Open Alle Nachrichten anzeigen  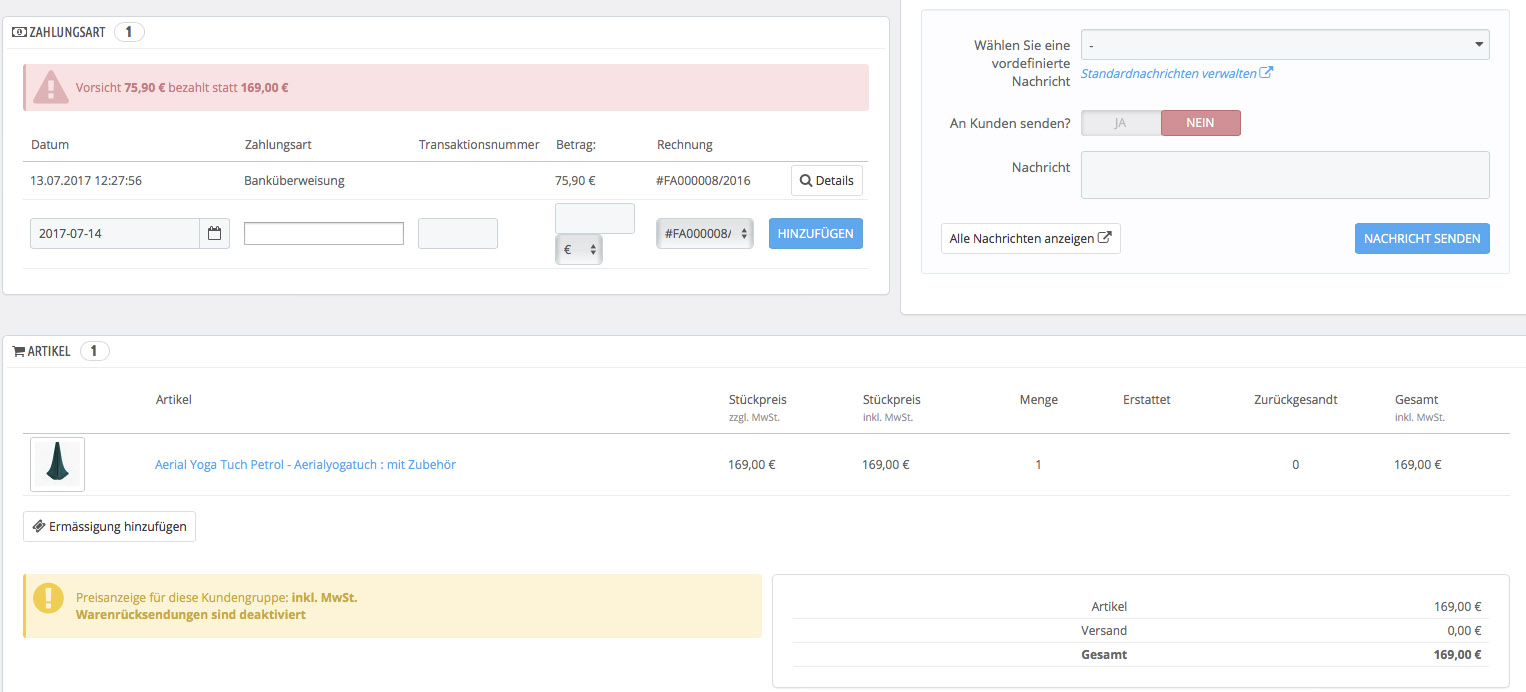[1030, 239]
